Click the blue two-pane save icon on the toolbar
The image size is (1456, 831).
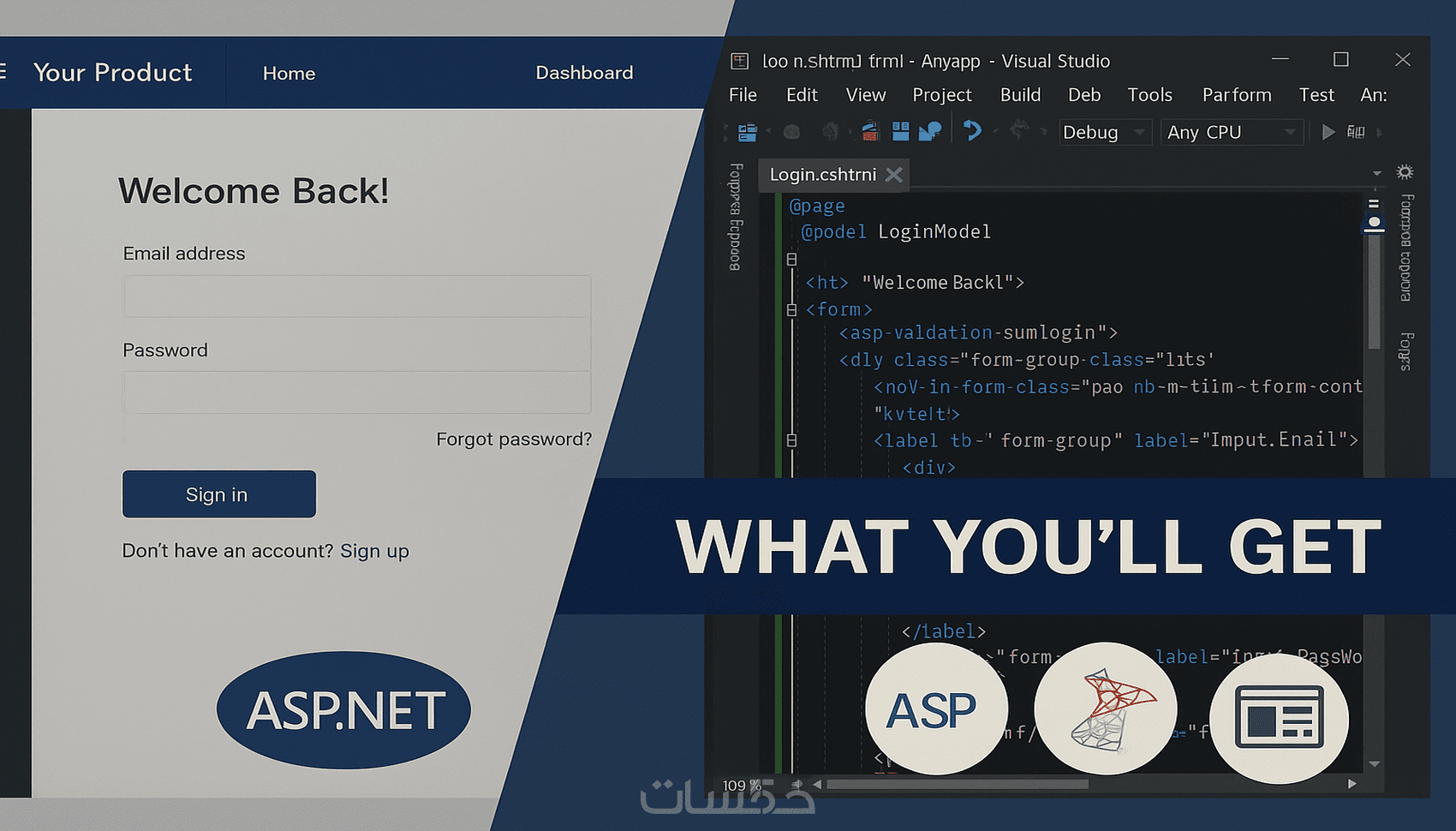coord(900,131)
